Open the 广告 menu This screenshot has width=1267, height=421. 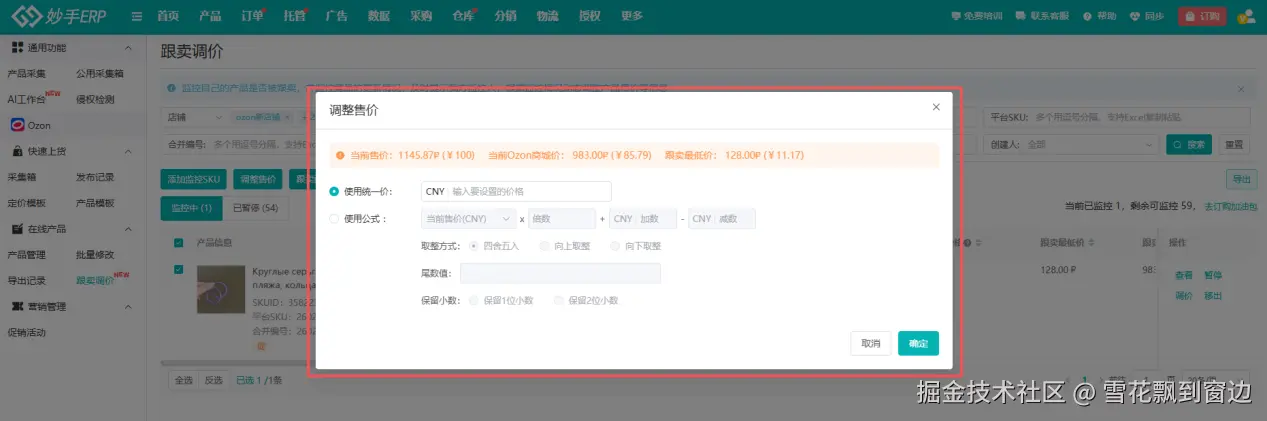pos(337,16)
